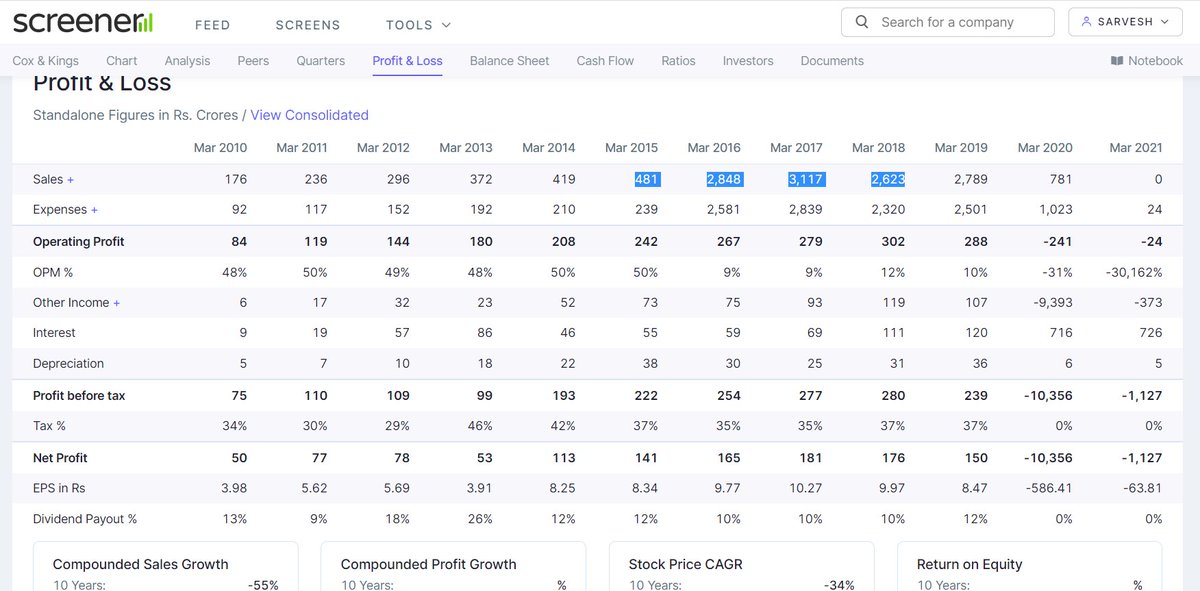Go to the FEED menu
The height and width of the screenshot is (591, 1200).
click(212, 24)
